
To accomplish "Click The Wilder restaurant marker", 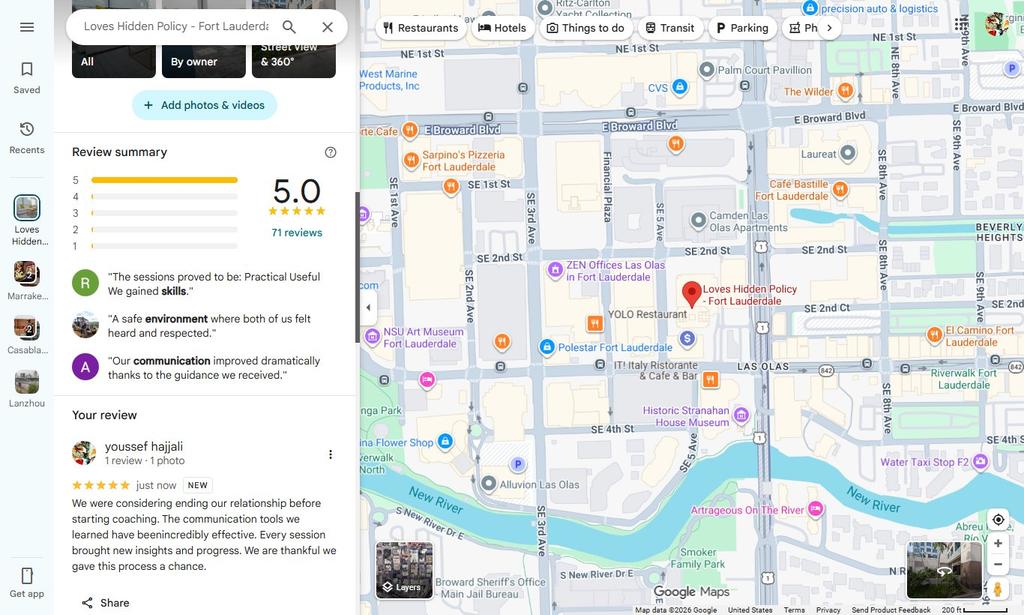I will (846, 90).
